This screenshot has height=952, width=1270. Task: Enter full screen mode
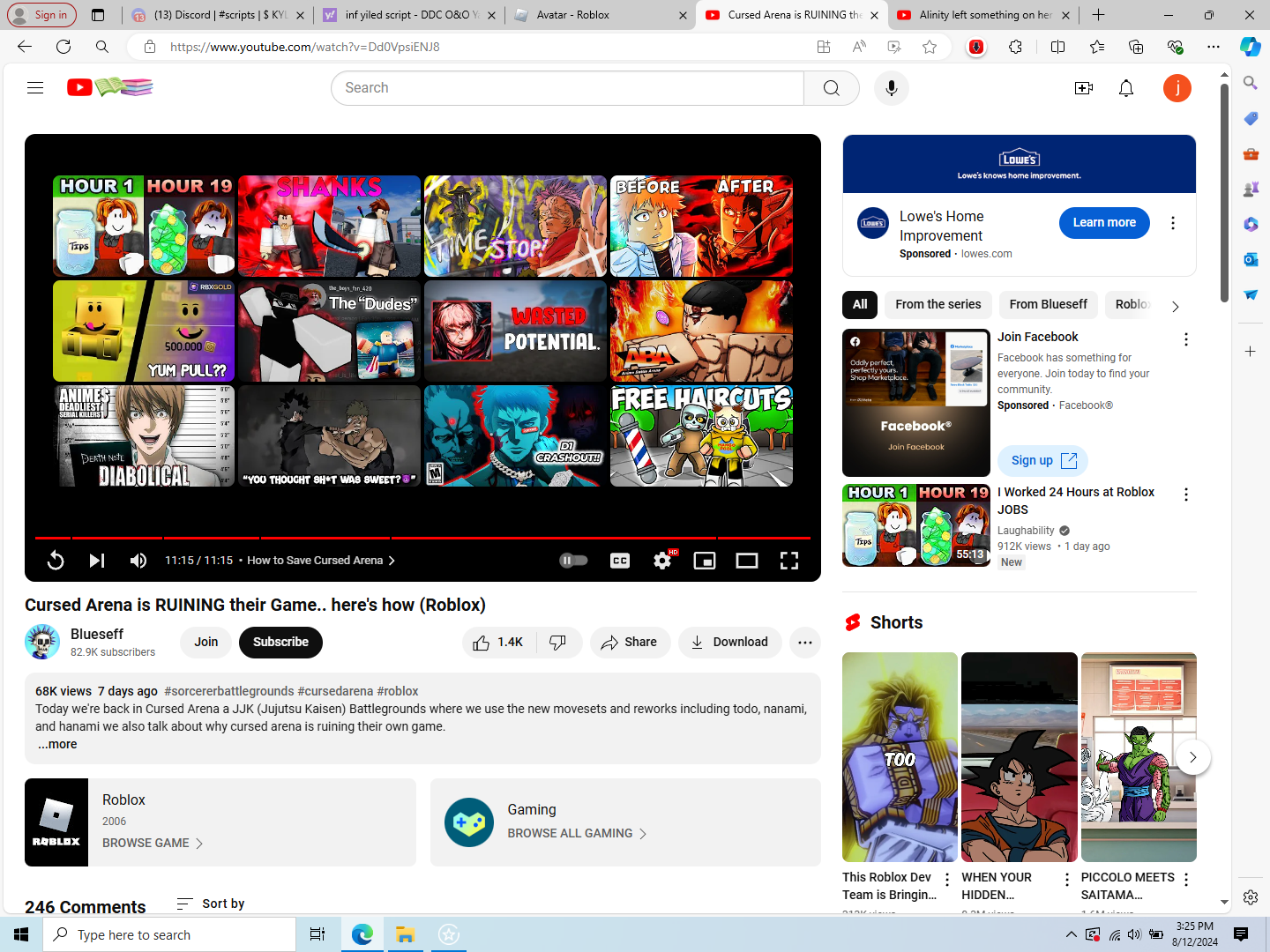pos(789,561)
